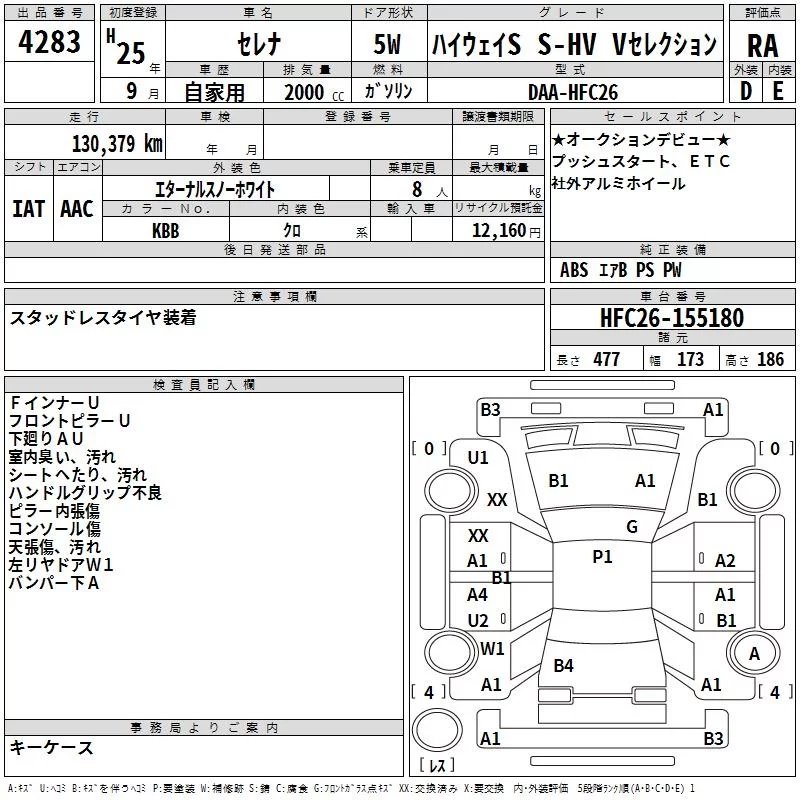Click model code DAA-HFC26
800x800 pixels.
pos(573,92)
